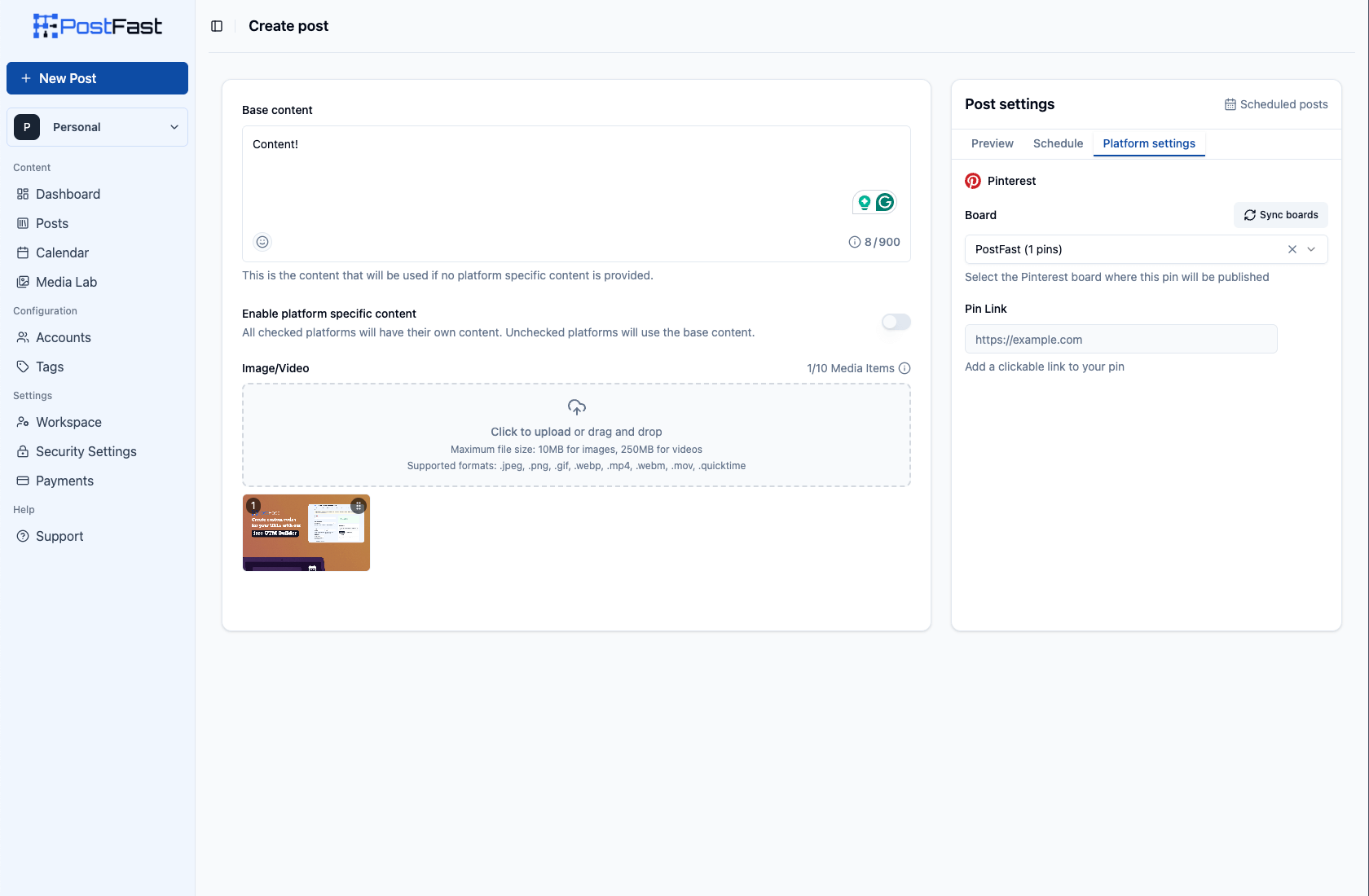Click the Pin Link input field

pyautogui.click(x=1120, y=339)
